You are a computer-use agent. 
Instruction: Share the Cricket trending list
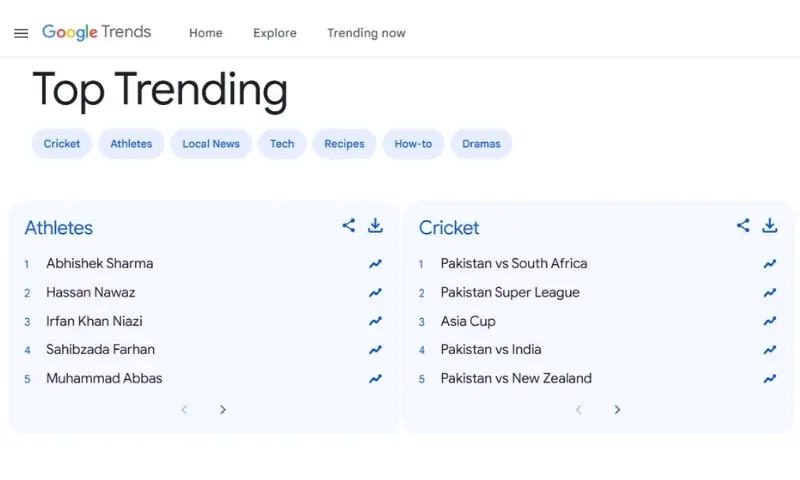tap(743, 226)
